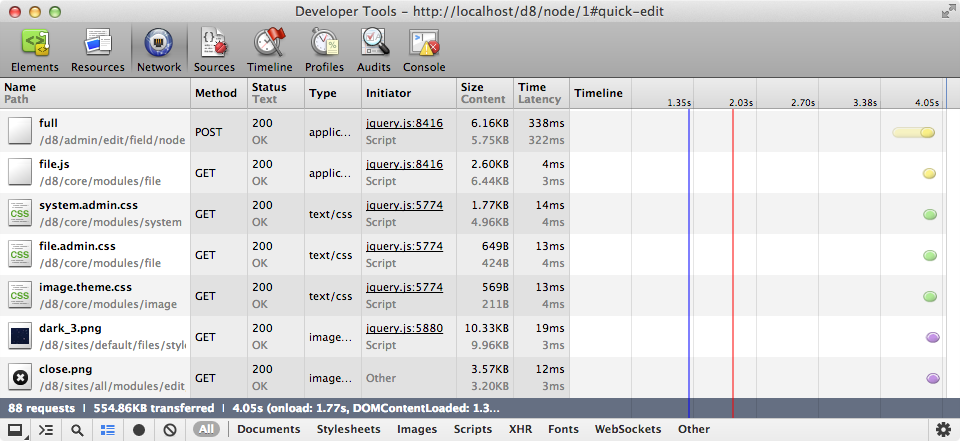This screenshot has width=960, height=441.
Task: Sort by Size column header
Action: [485, 93]
